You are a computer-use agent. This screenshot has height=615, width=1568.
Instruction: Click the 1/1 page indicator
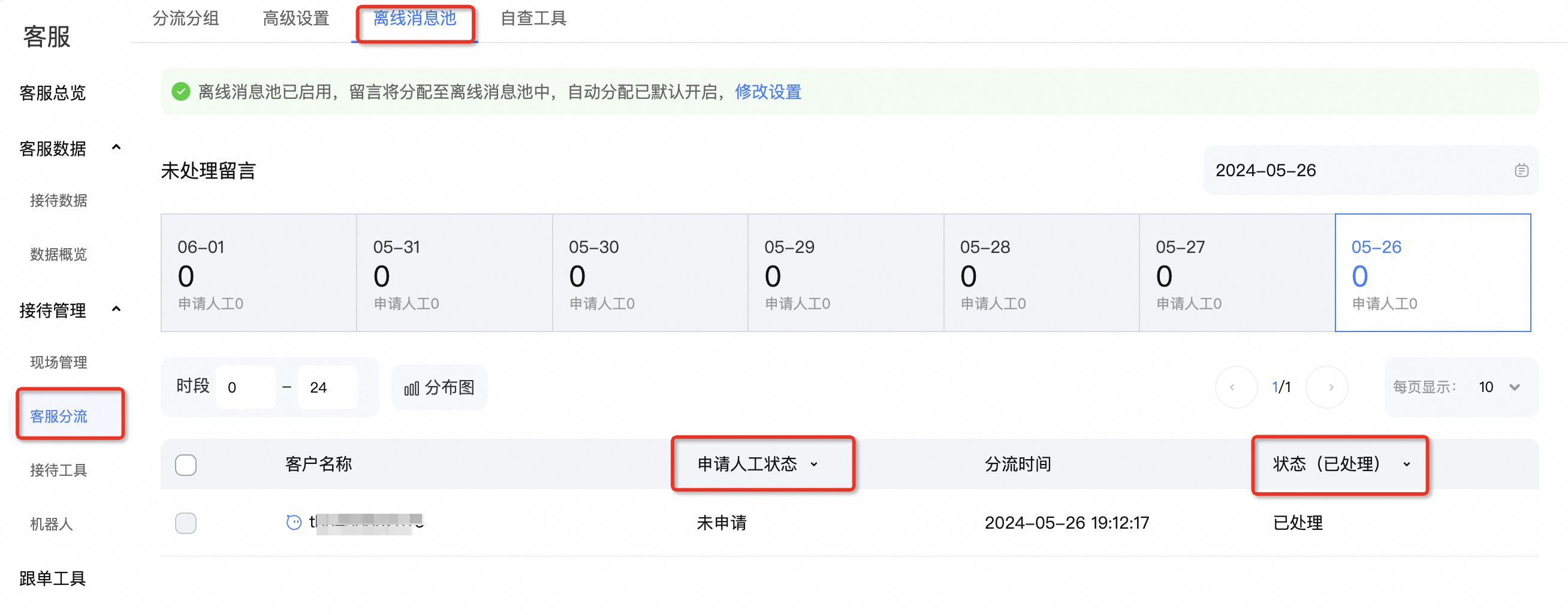1281,387
